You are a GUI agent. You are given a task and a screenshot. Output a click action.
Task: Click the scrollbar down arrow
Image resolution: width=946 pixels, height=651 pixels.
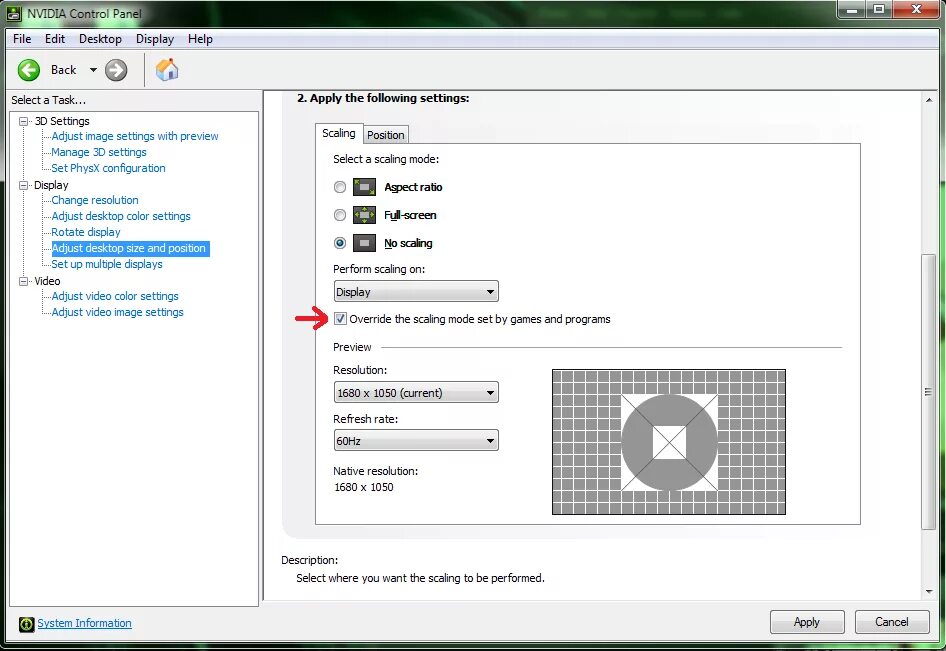pos(929,592)
